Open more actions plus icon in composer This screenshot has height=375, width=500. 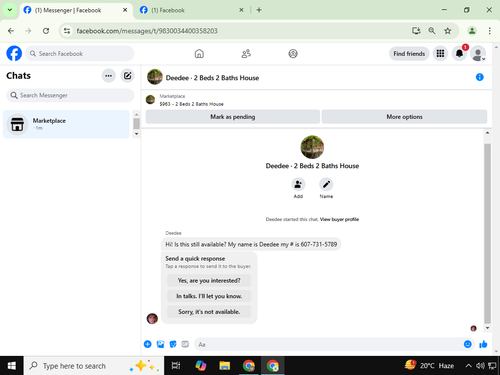pyautogui.click(x=148, y=344)
